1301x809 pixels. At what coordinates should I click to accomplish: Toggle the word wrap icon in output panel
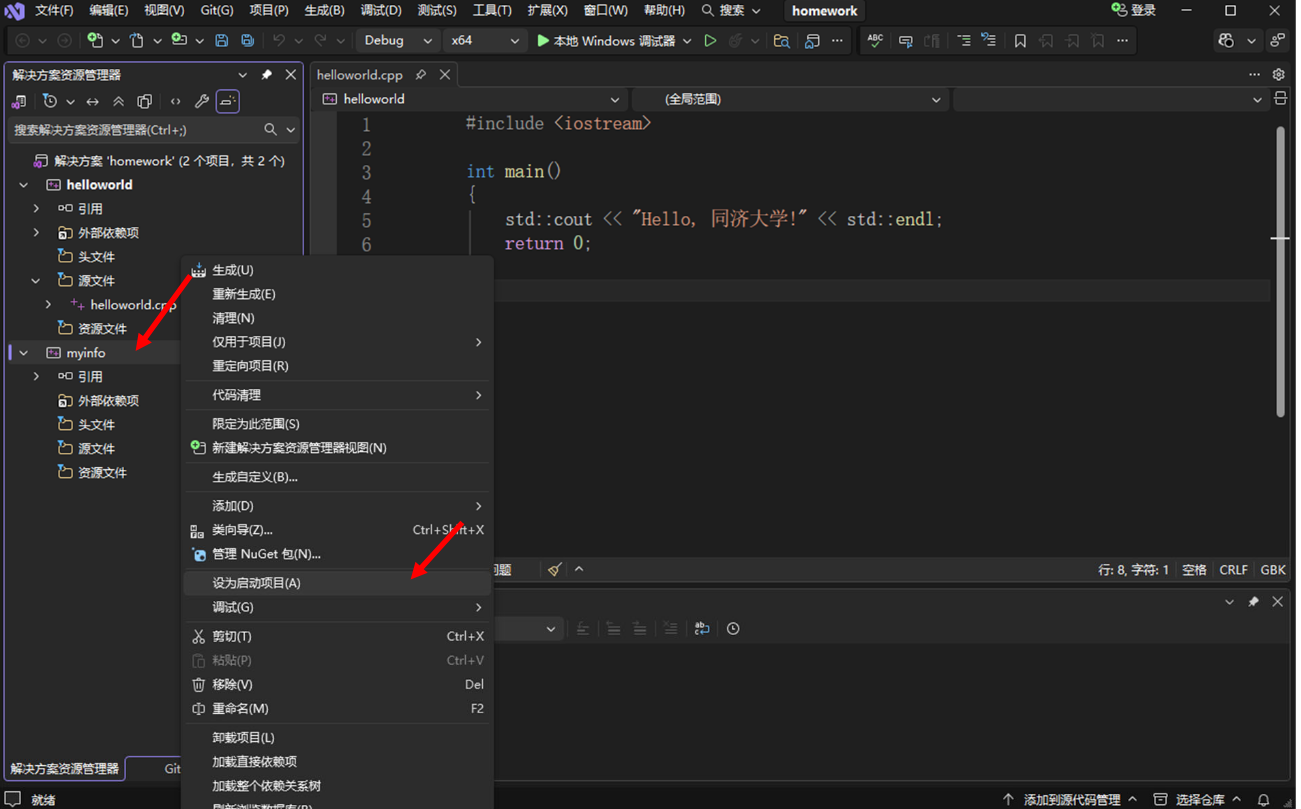pos(702,629)
